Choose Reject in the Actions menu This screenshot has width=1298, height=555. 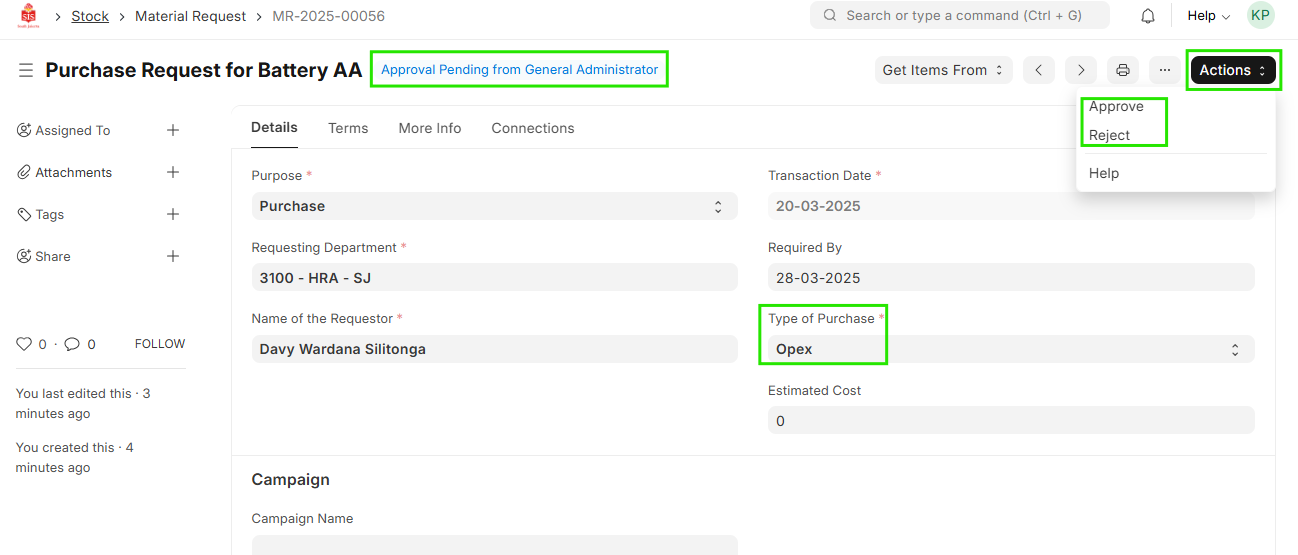tap(1109, 136)
